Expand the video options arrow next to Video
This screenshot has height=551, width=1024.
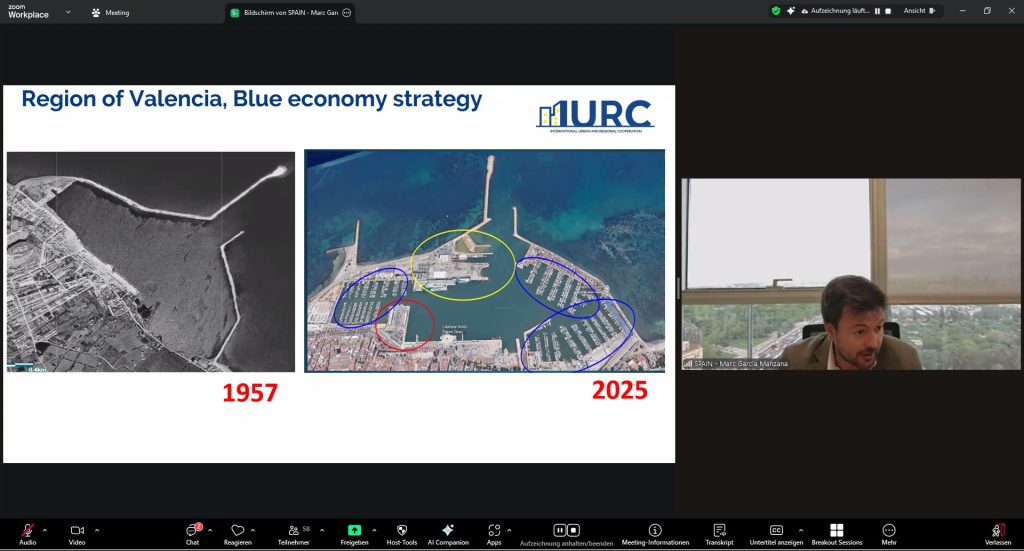click(x=96, y=530)
